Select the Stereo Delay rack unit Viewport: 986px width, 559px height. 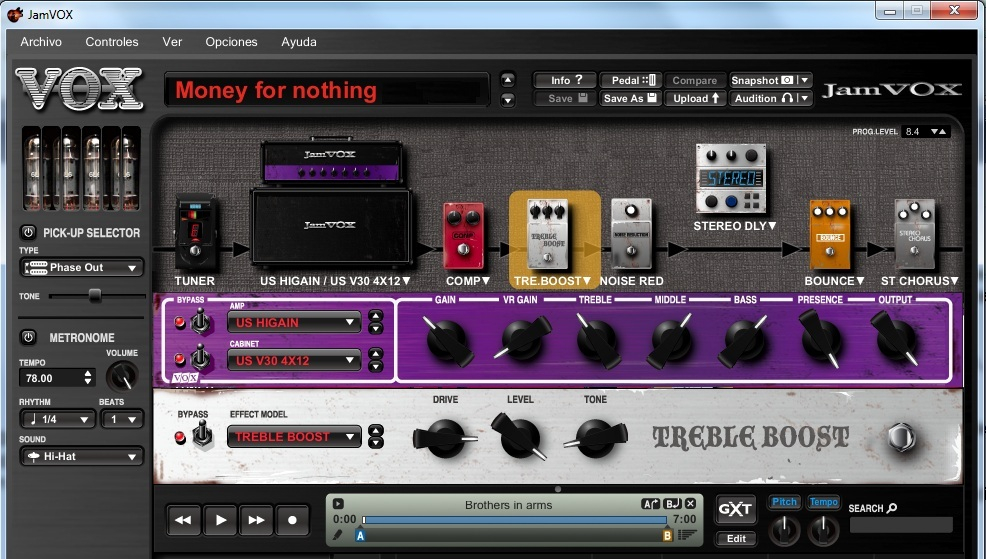pos(731,179)
